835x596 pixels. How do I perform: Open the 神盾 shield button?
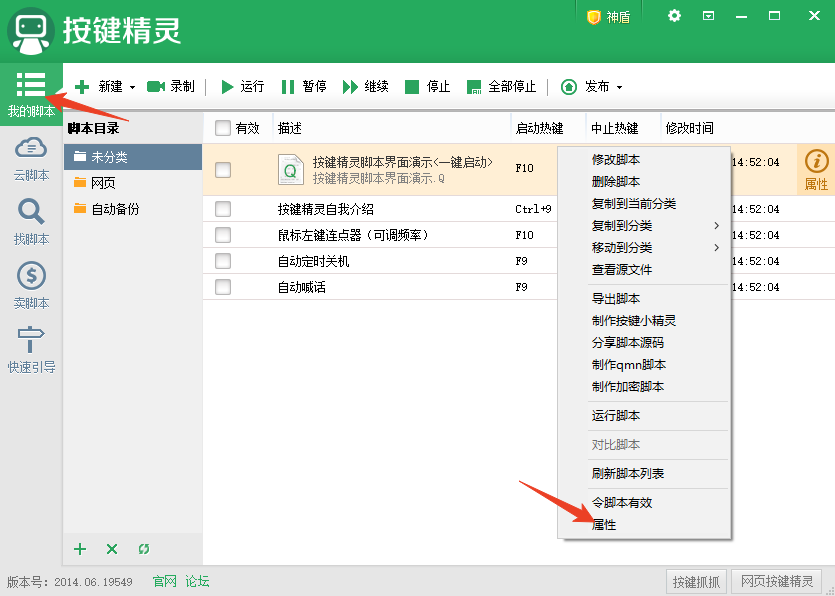tap(608, 17)
